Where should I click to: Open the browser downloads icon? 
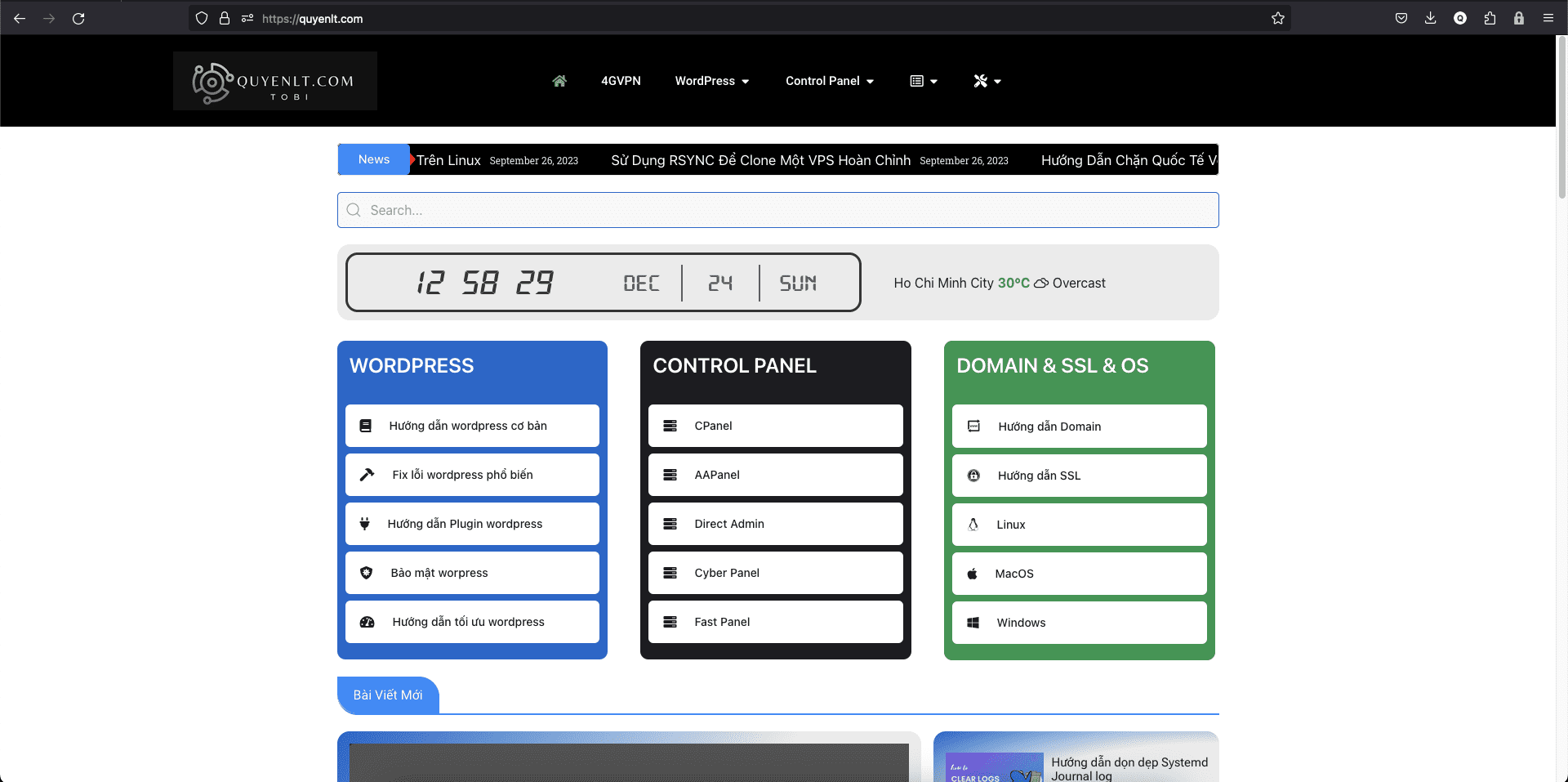pyautogui.click(x=1430, y=18)
